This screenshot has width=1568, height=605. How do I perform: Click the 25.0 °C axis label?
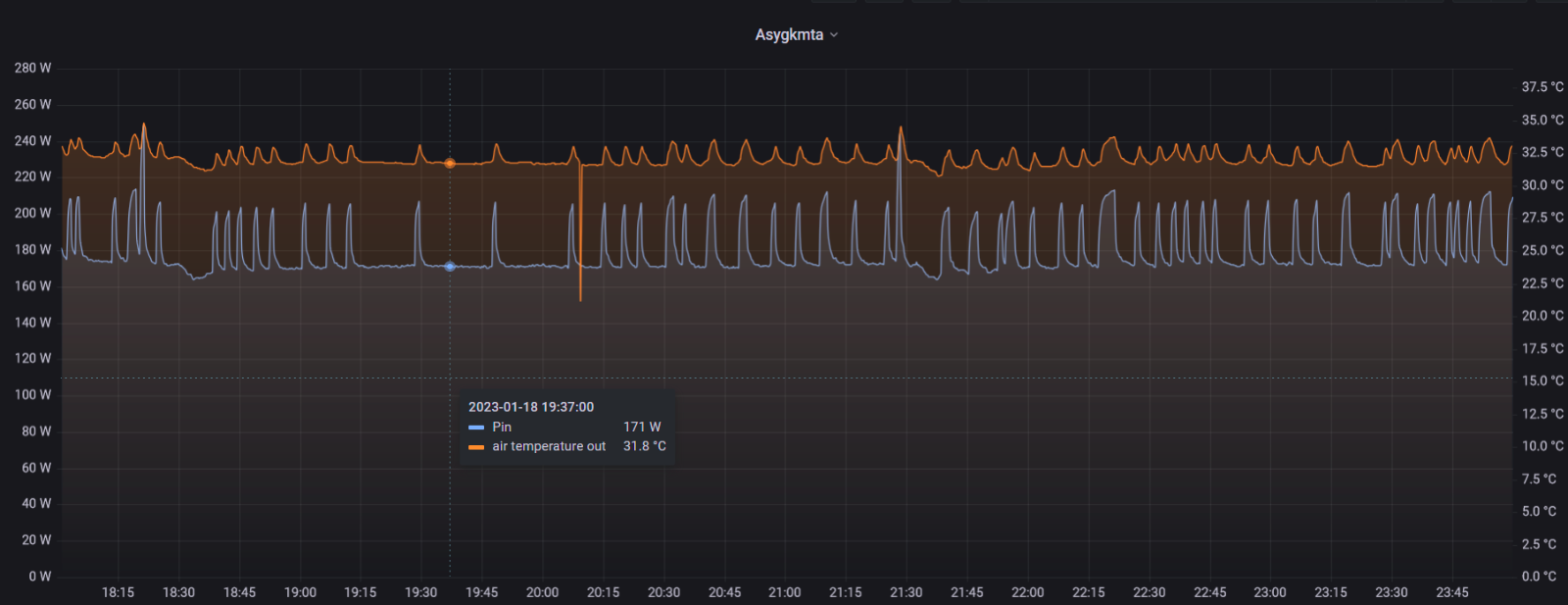coord(1543,250)
